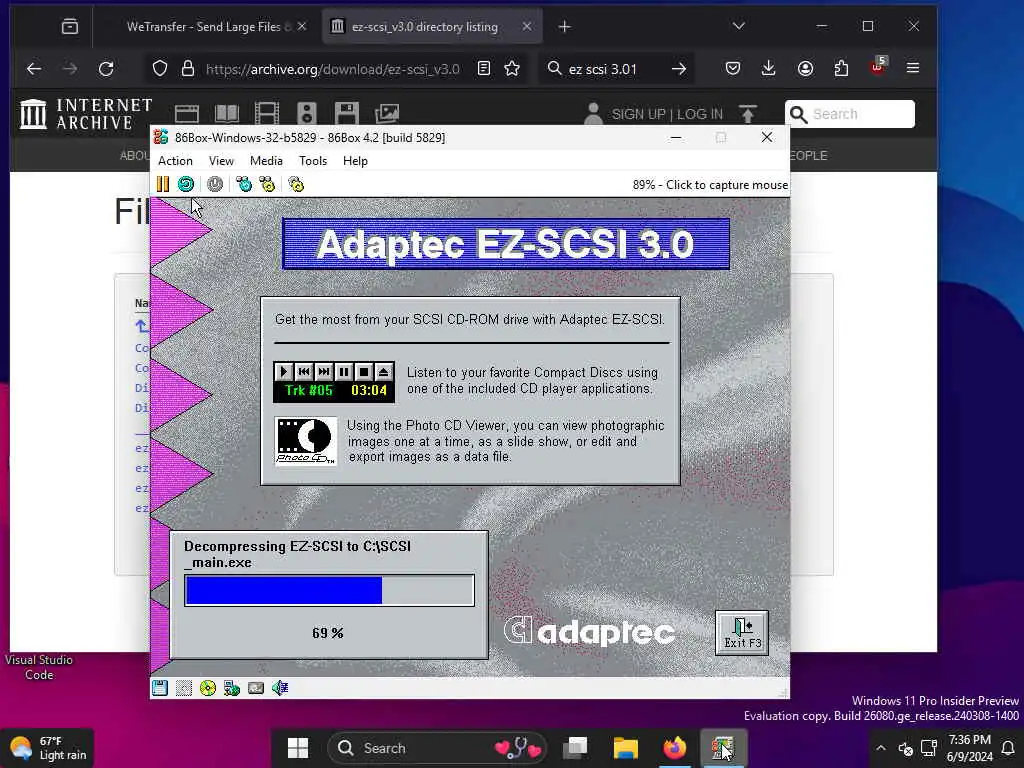The height and width of the screenshot is (768, 1024).
Task: Click CD player stop button
Action: tap(364, 372)
